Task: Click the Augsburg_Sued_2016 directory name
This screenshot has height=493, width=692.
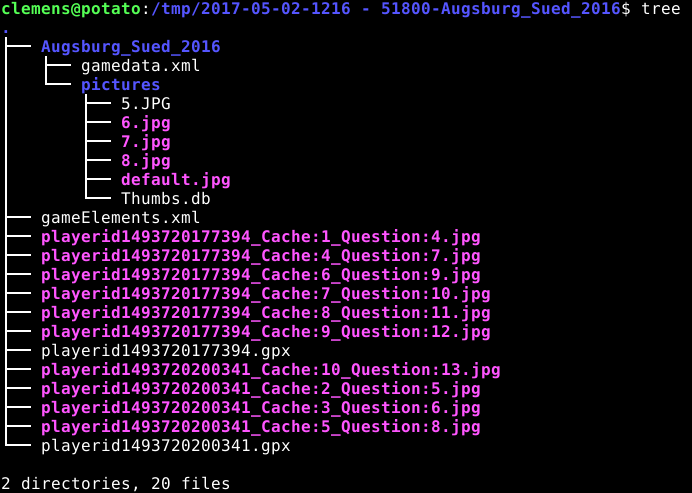Action: tap(131, 47)
